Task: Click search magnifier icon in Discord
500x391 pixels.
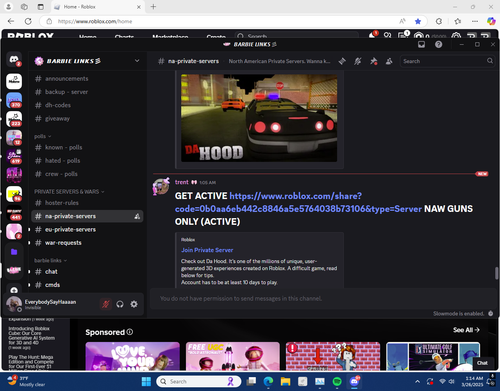Action: pyautogui.click(x=489, y=61)
